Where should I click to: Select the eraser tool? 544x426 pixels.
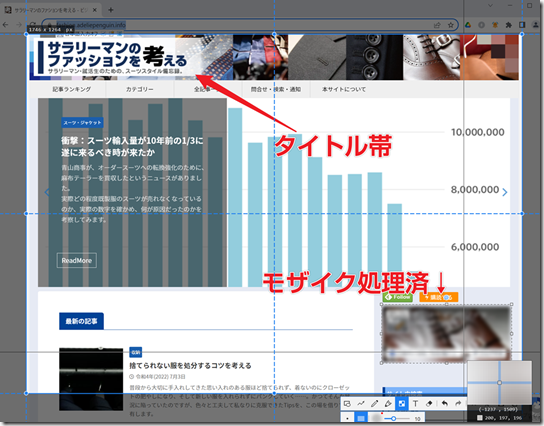[429, 403]
